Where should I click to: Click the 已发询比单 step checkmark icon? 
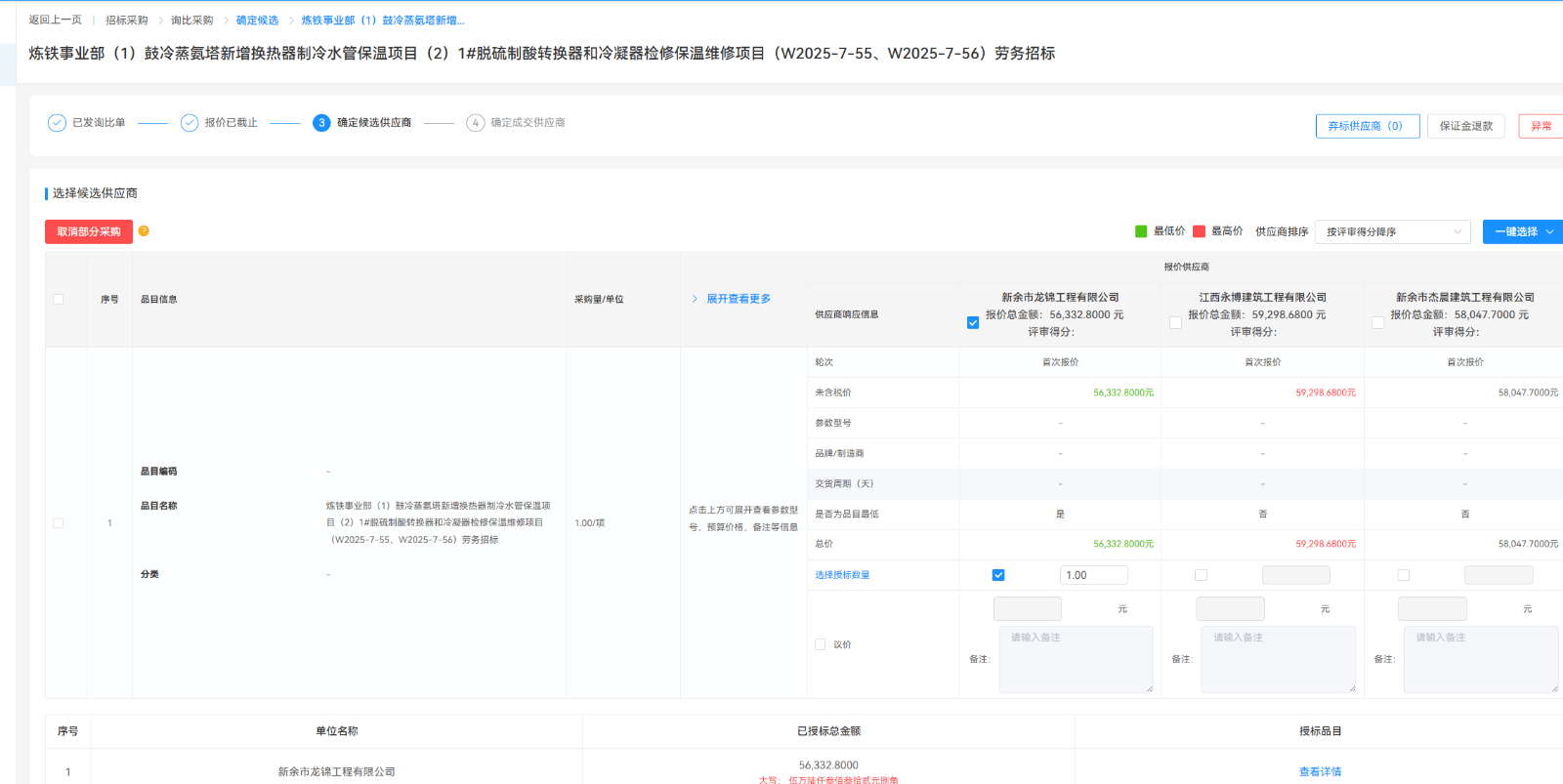pos(57,123)
